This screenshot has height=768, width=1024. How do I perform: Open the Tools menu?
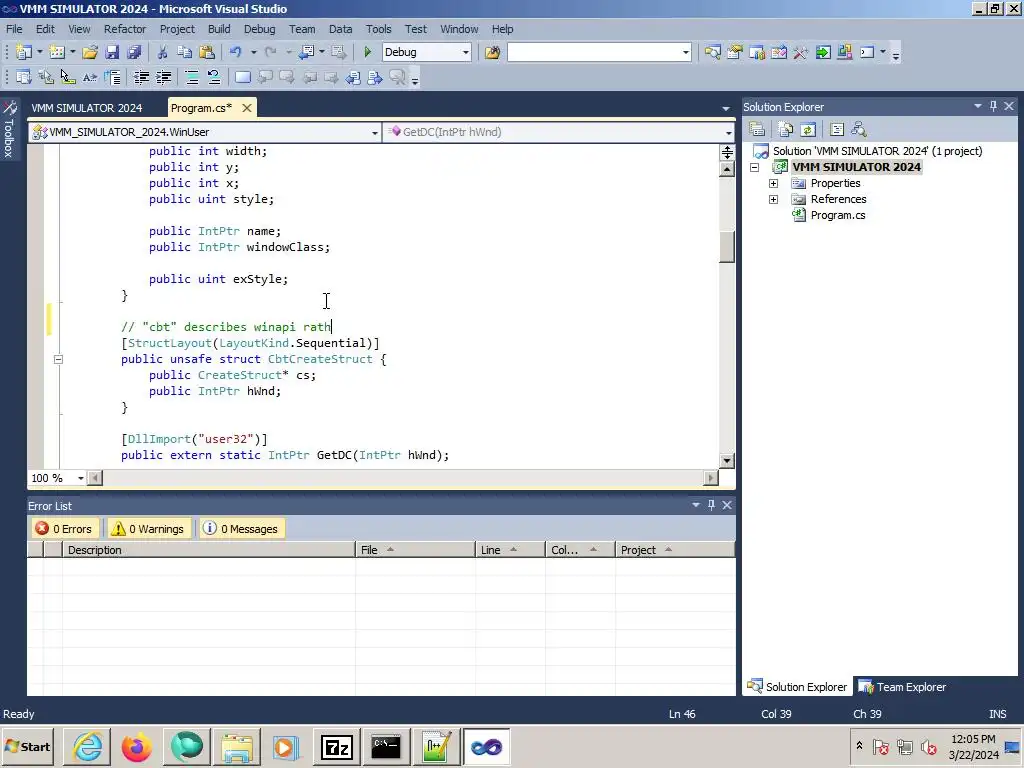(x=378, y=29)
